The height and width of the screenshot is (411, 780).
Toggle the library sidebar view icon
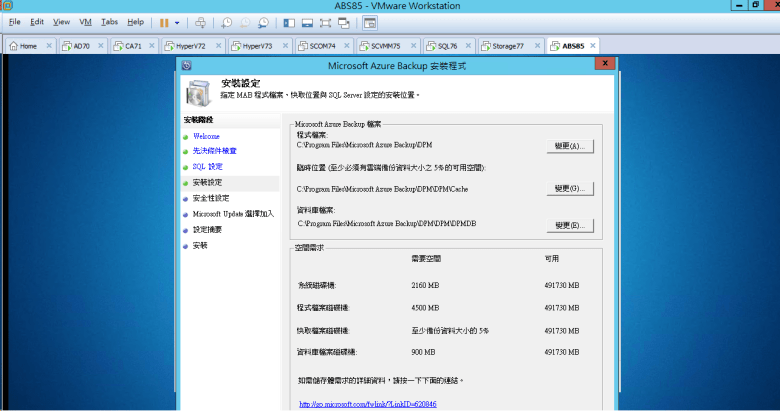(x=289, y=21)
